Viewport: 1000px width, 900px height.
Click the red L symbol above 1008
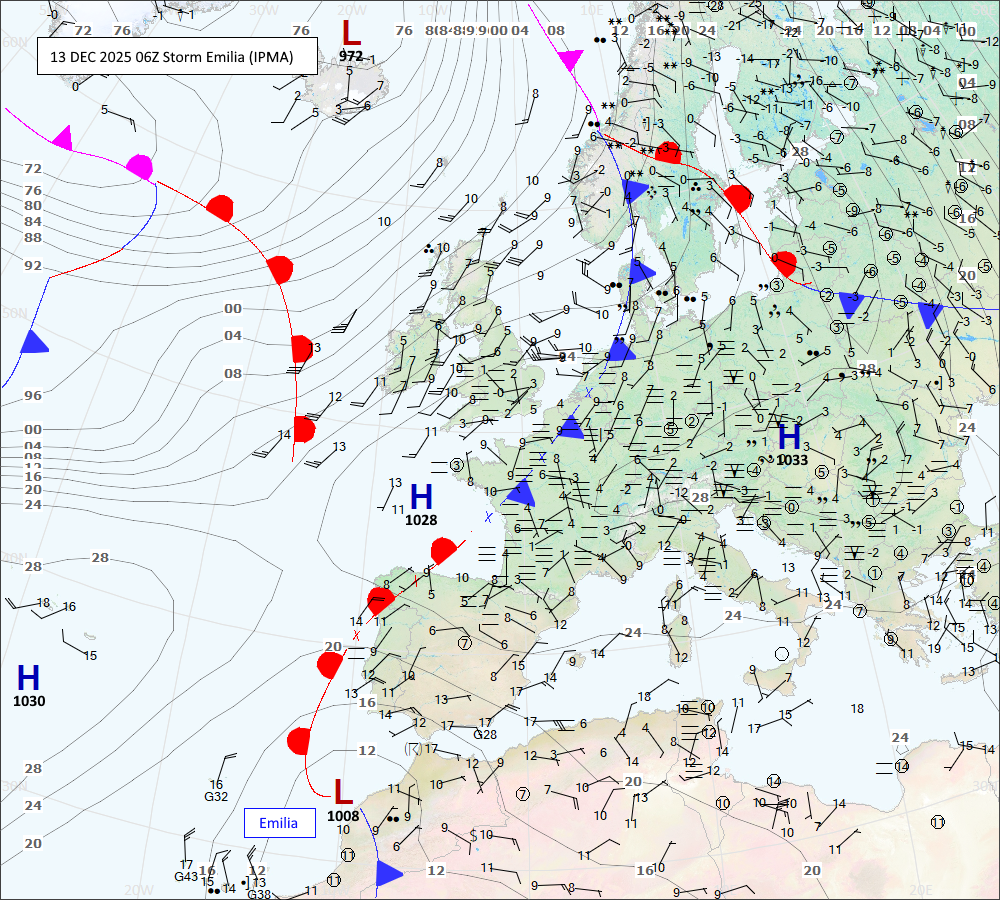coord(343,792)
